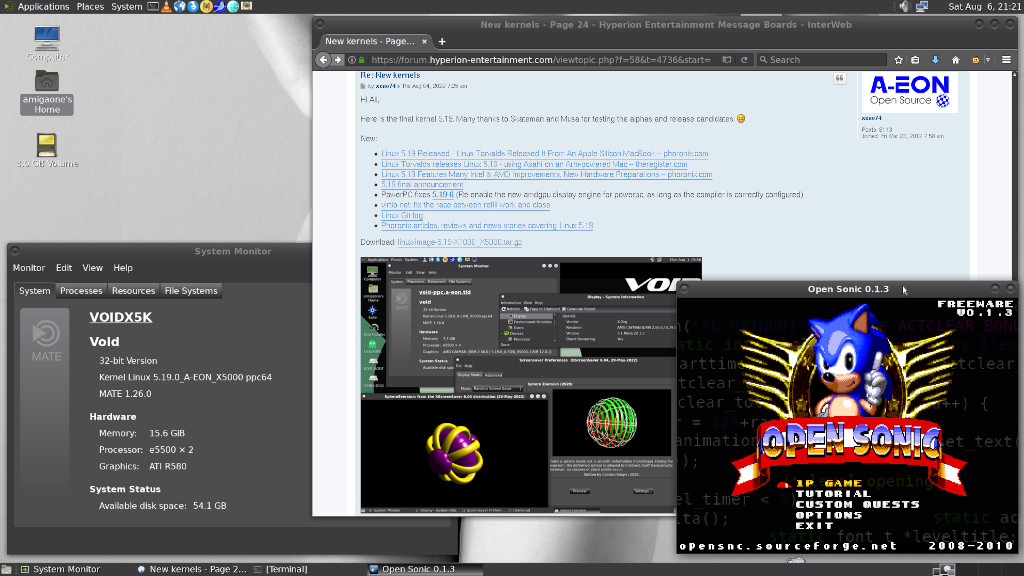Open a new browser tab with plus

coord(442,41)
